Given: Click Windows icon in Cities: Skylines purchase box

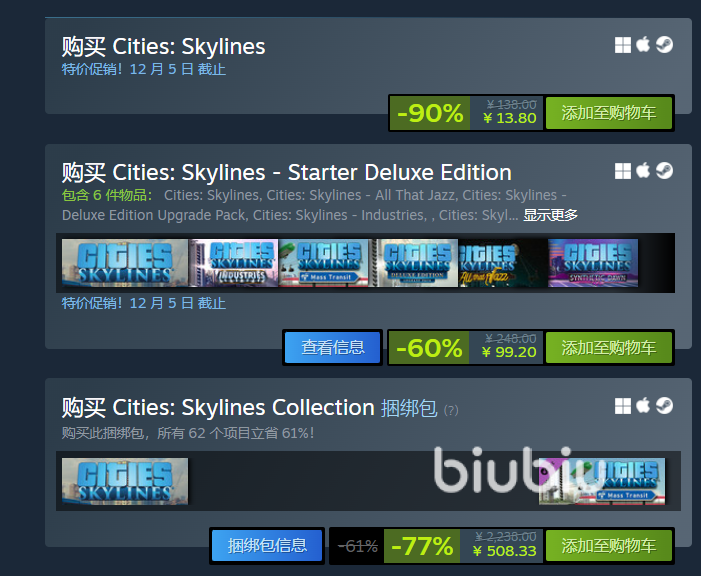Looking at the screenshot, I should (x=623, y=45).
